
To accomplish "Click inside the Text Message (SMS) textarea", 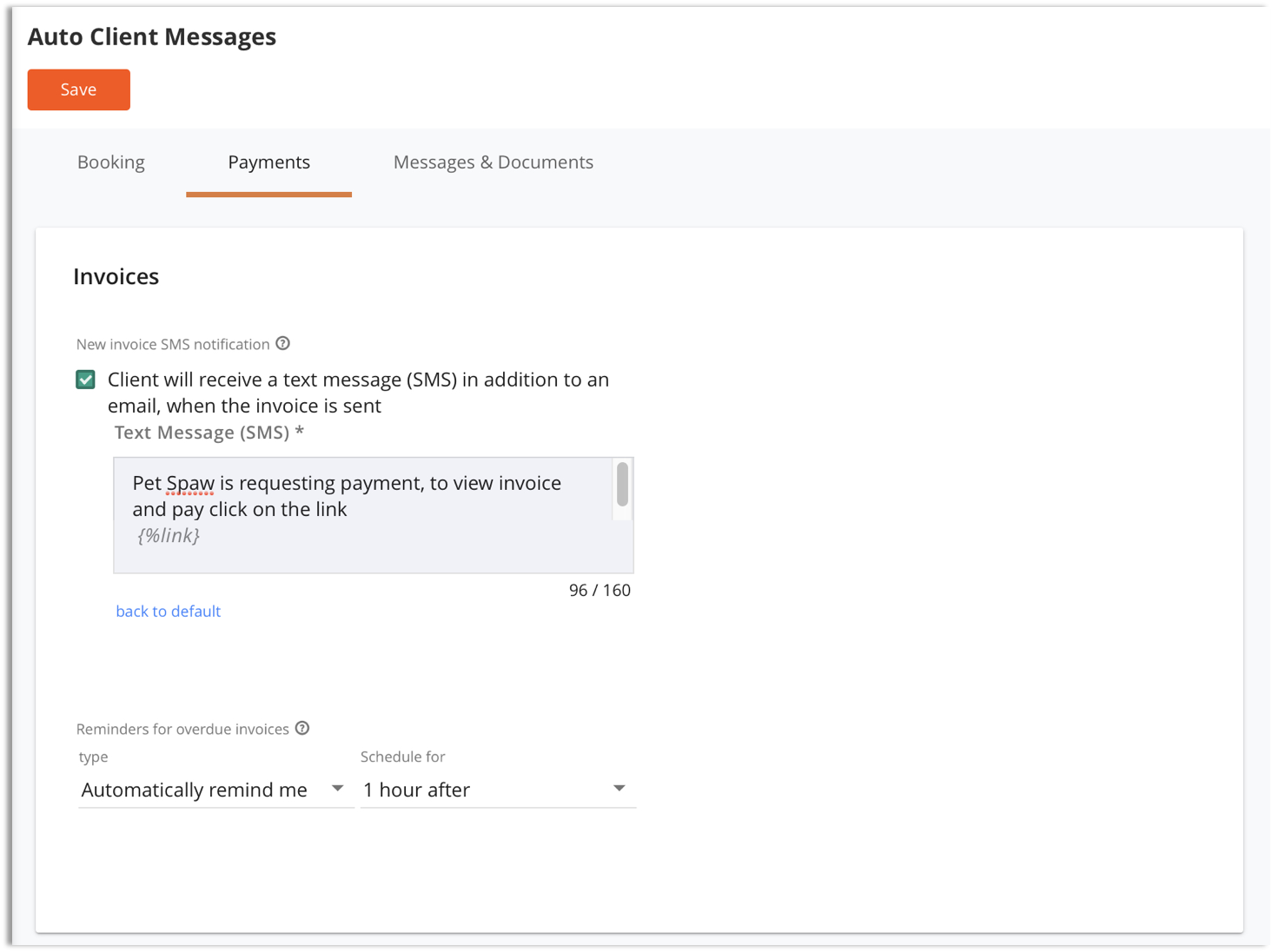I will 373,515.
